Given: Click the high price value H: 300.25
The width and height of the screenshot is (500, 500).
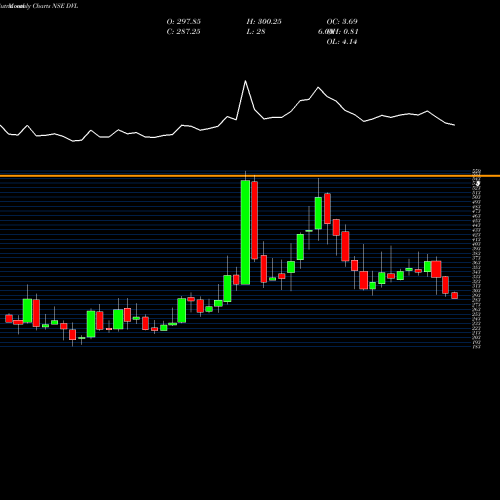Looking at the screenshot, I should click(264, 22).
